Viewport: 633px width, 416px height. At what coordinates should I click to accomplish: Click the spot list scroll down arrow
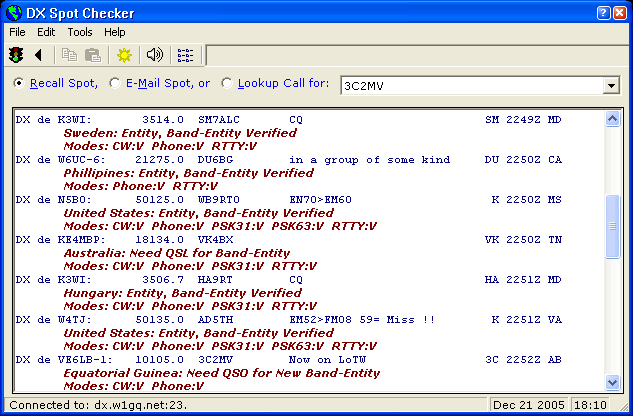click(612, 382)
